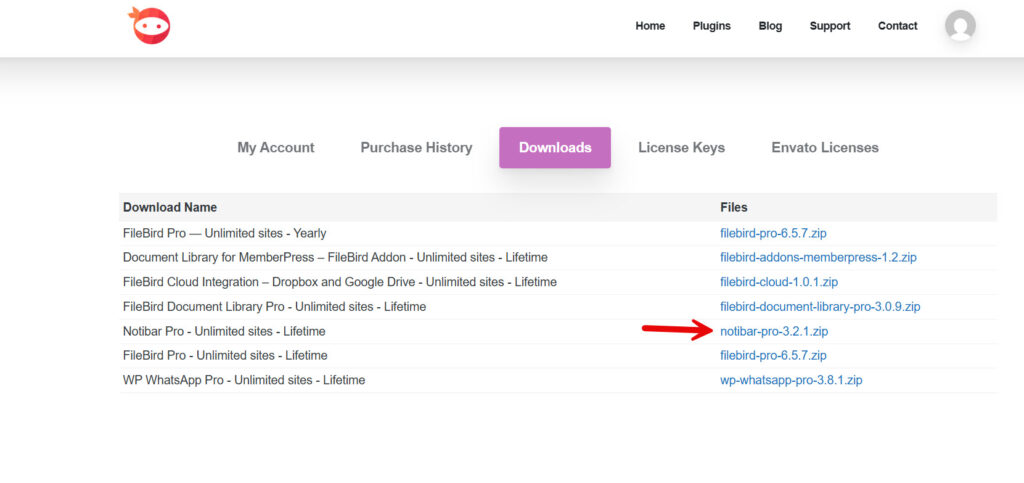
Task: Select the Downloads tab
Action: click(555, 148)
